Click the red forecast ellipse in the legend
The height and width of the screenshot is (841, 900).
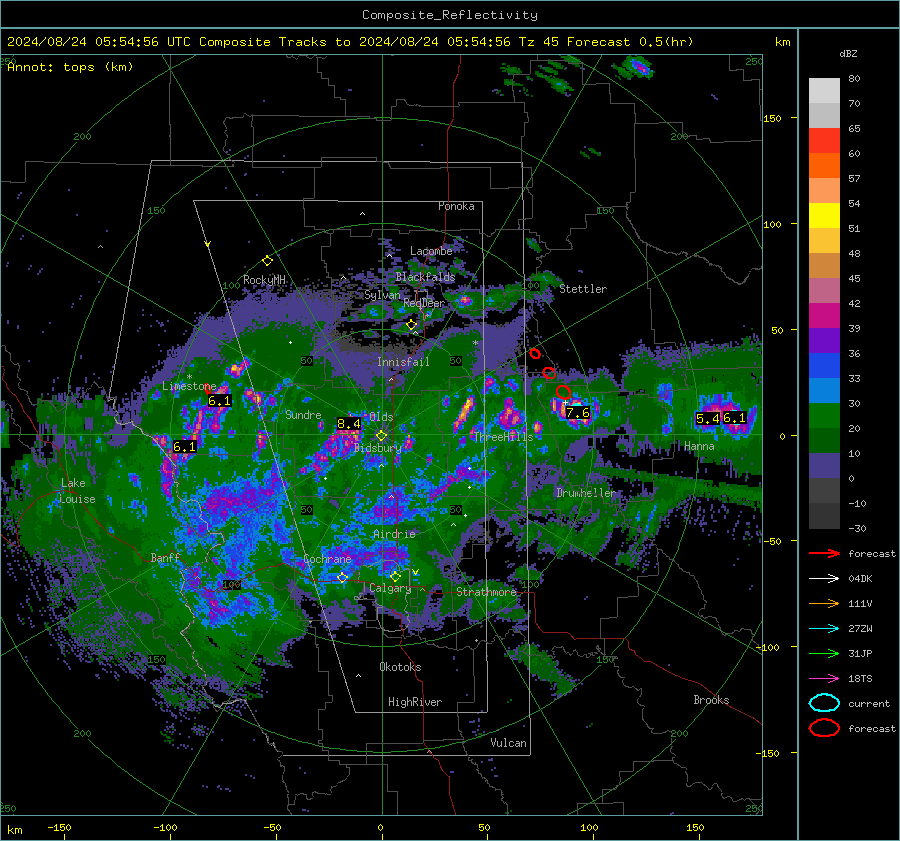(824, 728)
